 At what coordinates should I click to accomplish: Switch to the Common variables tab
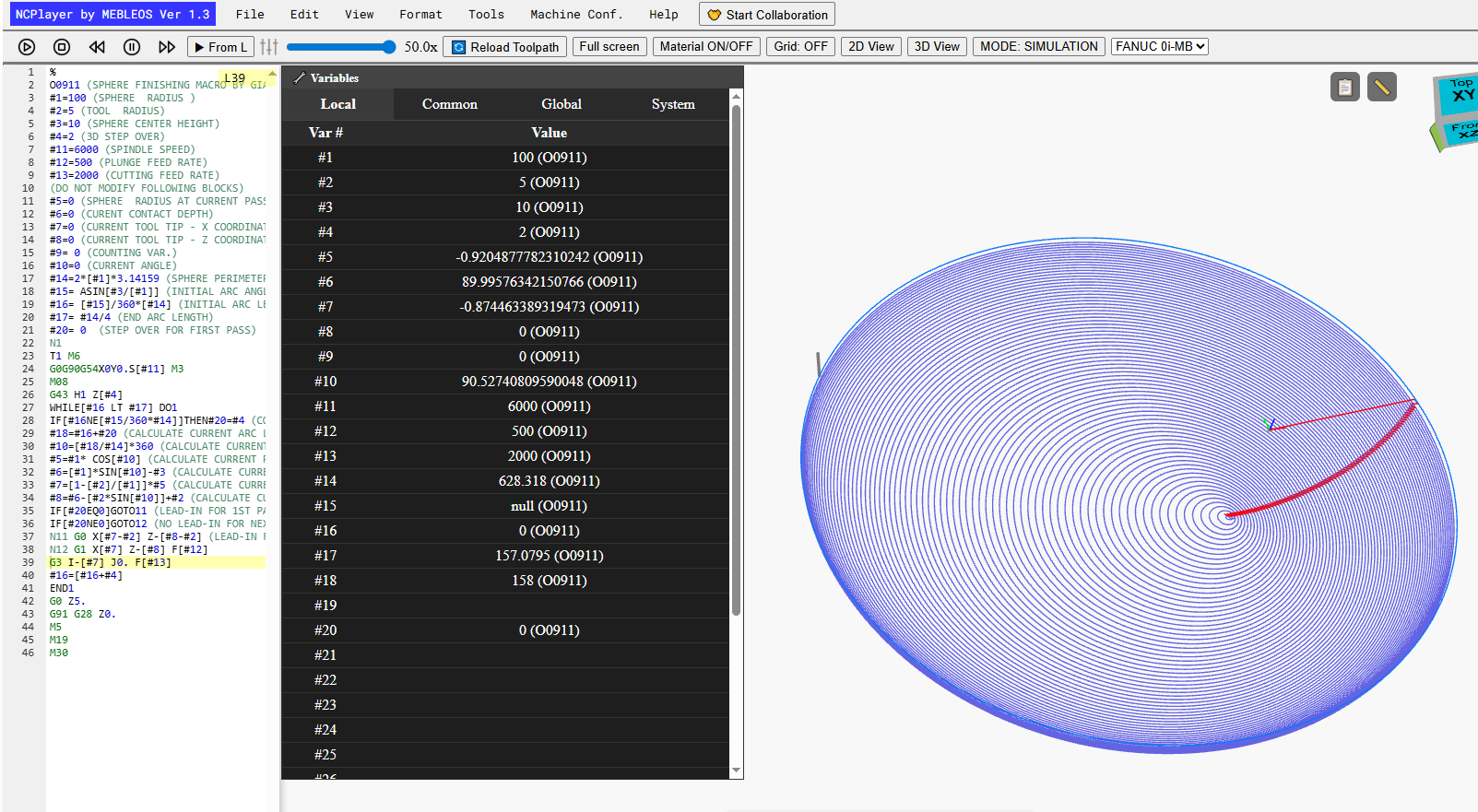point(450,104)
